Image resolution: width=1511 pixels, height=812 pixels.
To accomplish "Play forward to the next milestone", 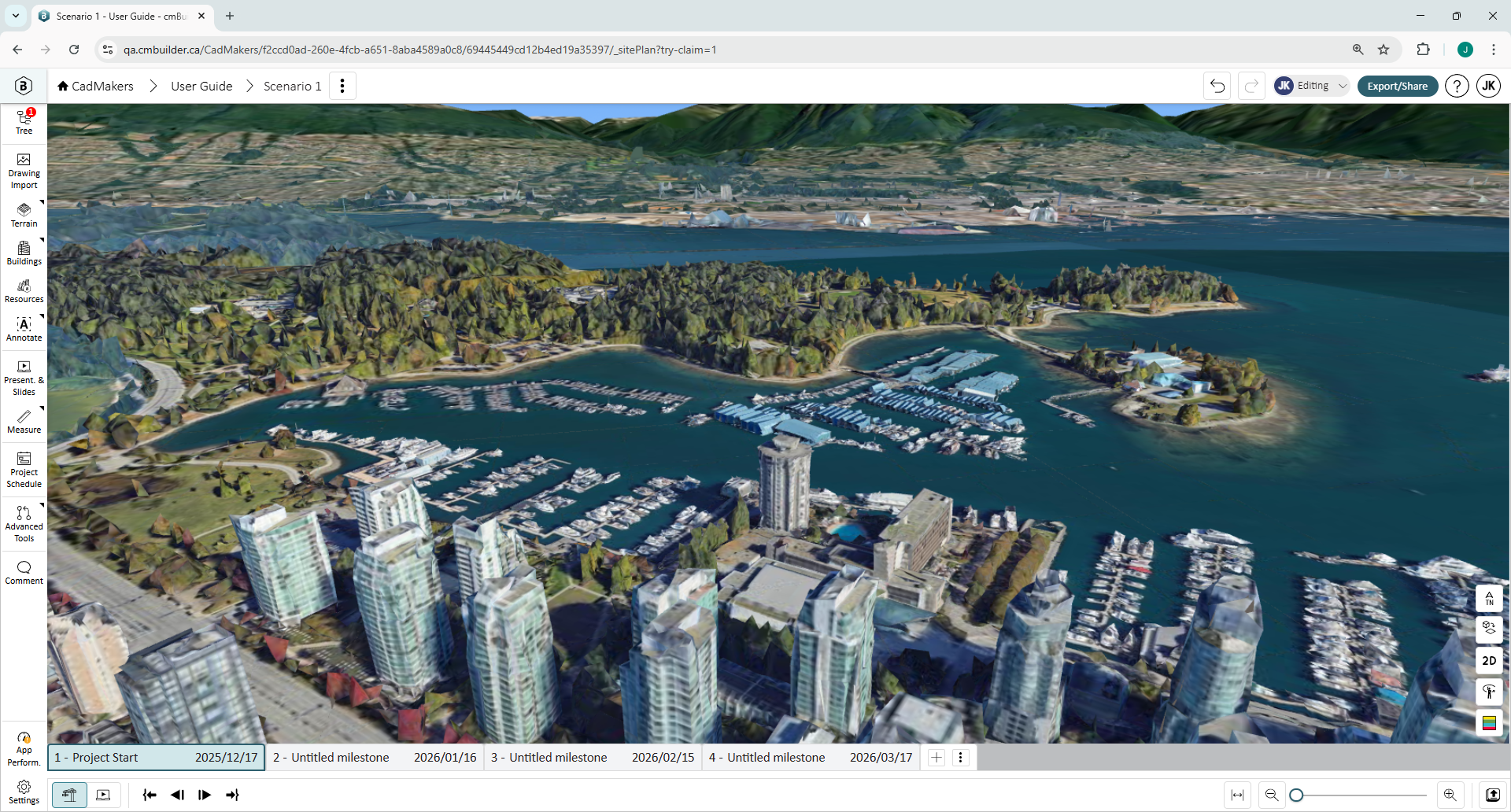I will pos(205,795).
